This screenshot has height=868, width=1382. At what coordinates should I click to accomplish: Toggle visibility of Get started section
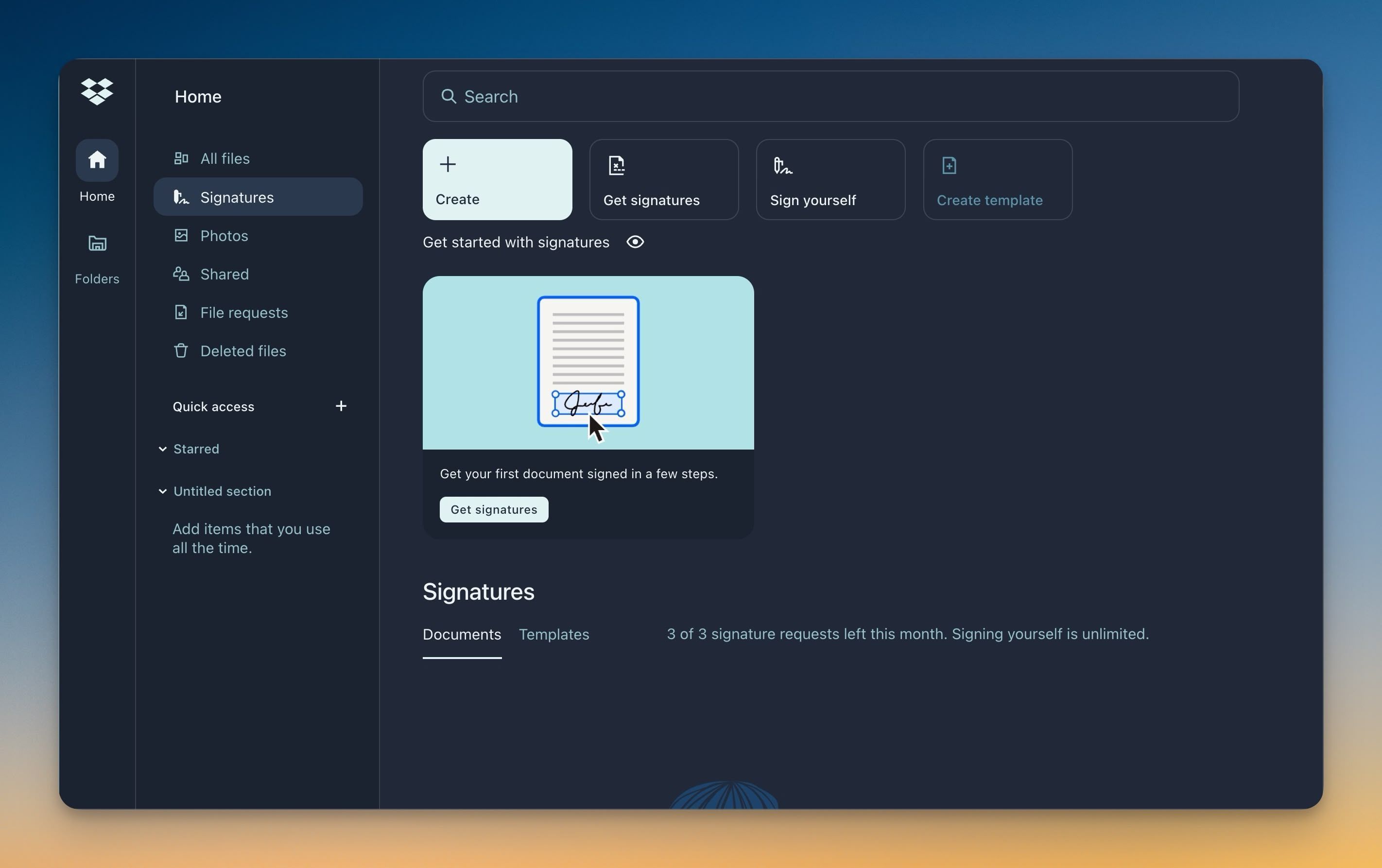pyautogui.click(x=635, y=242)
